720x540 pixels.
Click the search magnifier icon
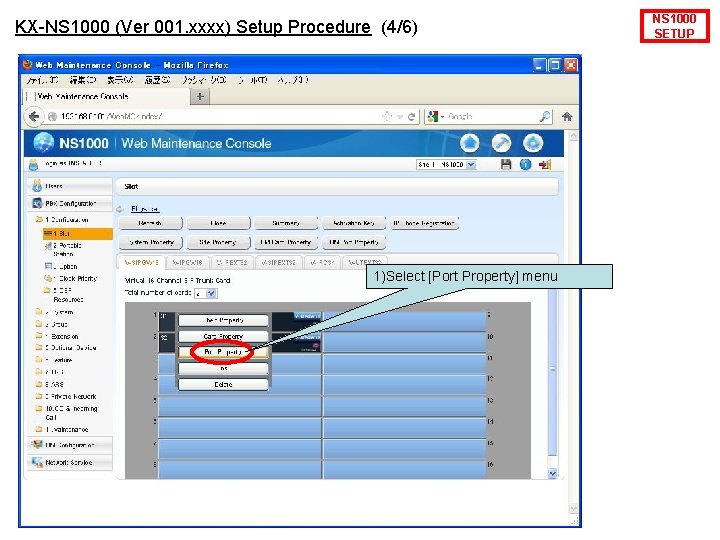pos(545,117)
